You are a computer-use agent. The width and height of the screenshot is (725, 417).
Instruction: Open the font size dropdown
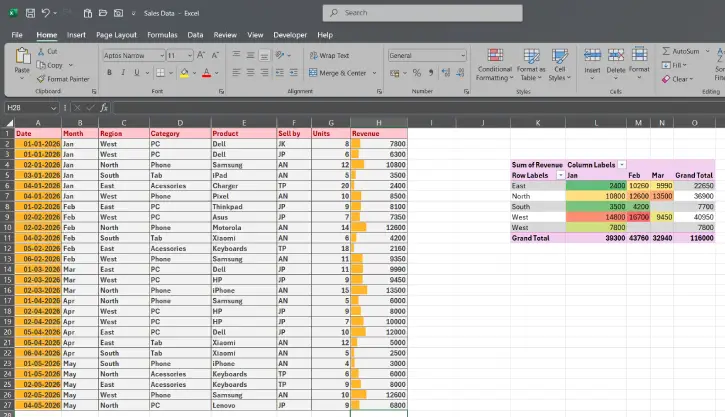190,55
